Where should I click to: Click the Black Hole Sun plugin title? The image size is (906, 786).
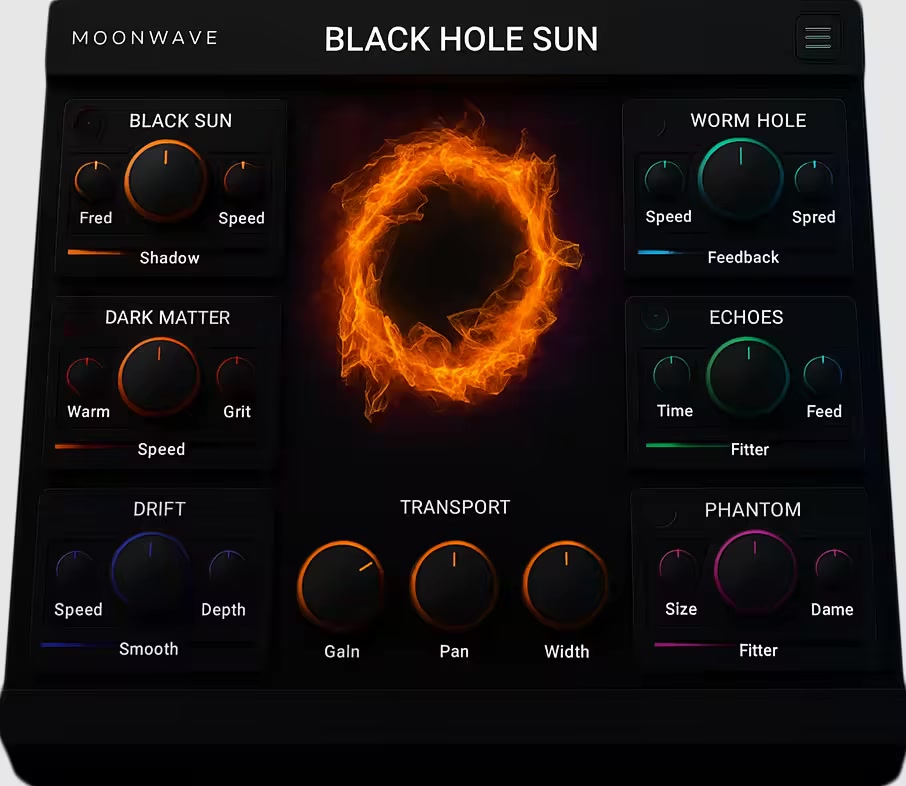(x=461, y=39)
